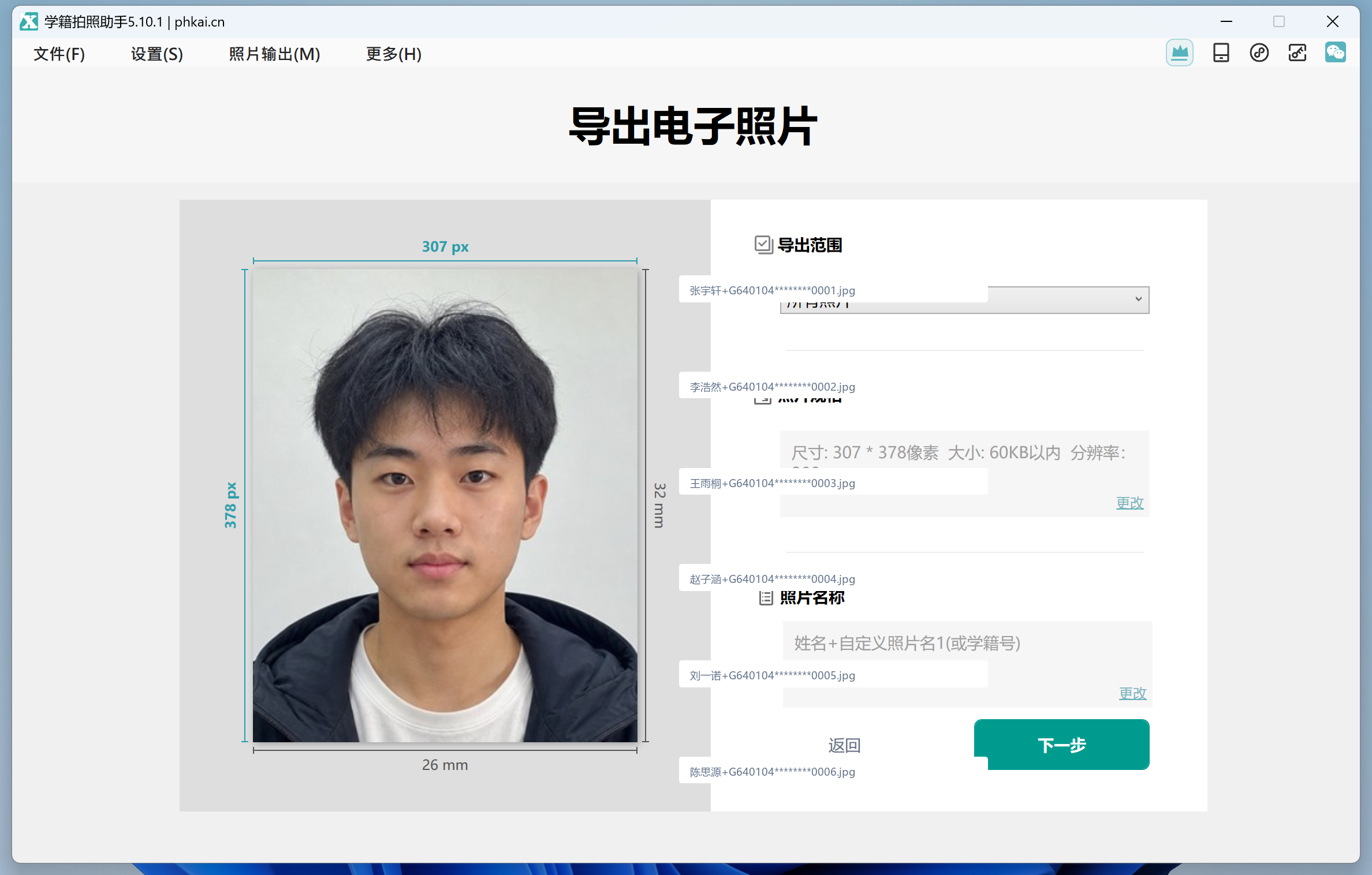Open the 设置(S) menu
This screenshot has height=875, width=1372.
click(x=156, y=54)
